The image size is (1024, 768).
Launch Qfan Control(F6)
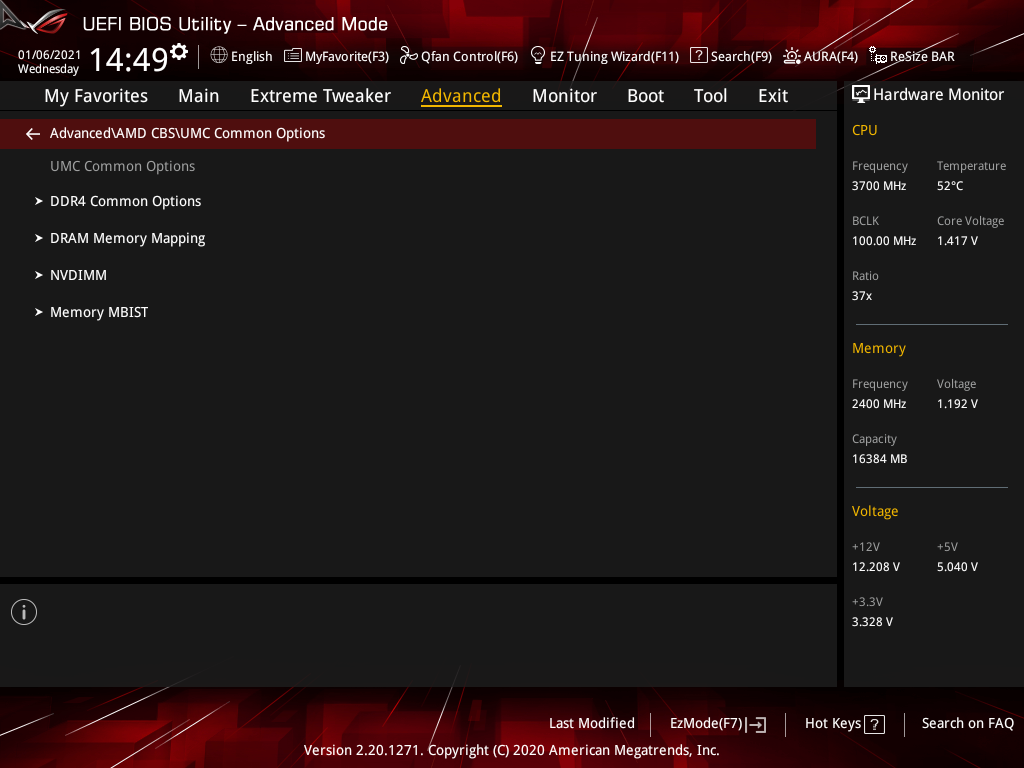pos(469,57)
